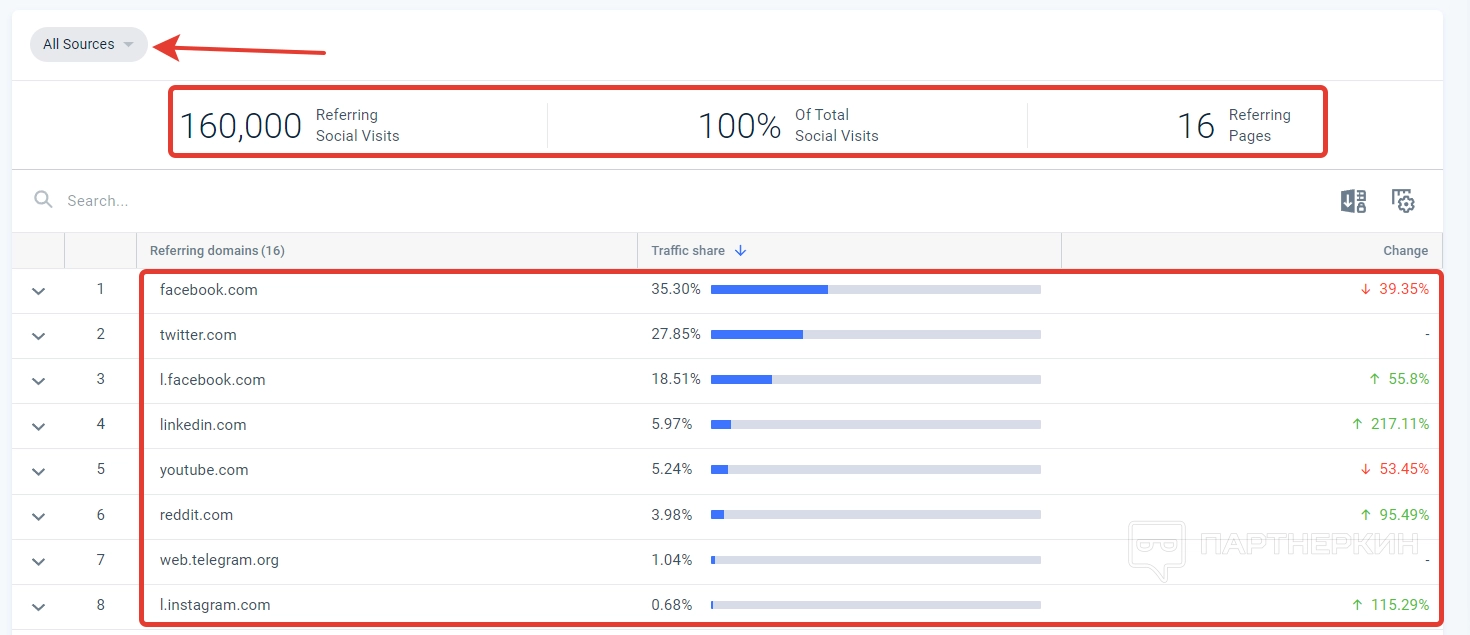Open the table column settings icon
1470x635 pixels.
1403,201
